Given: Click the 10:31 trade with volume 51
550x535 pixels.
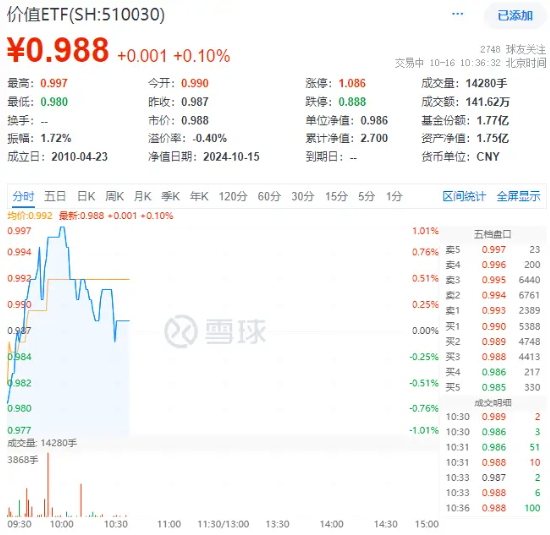Looking at the screenshot, I should [492, 447].
